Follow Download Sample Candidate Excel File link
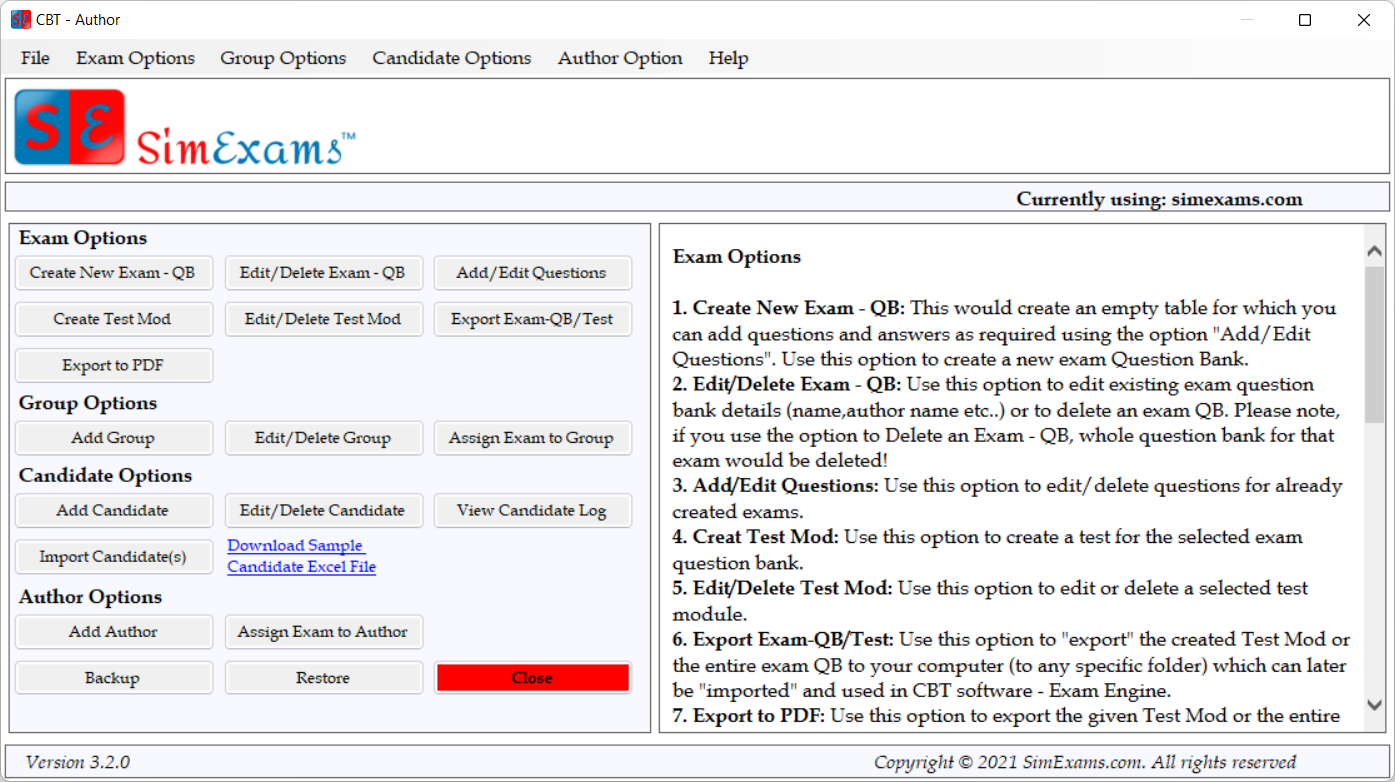This screenshot has height=782, width=1395. [301, 556]
